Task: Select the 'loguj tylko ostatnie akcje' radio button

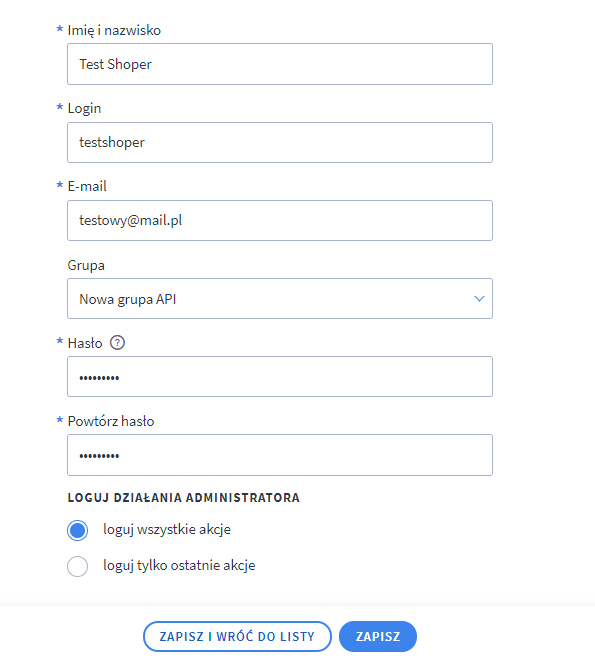Action: click(x=77, y=566)
